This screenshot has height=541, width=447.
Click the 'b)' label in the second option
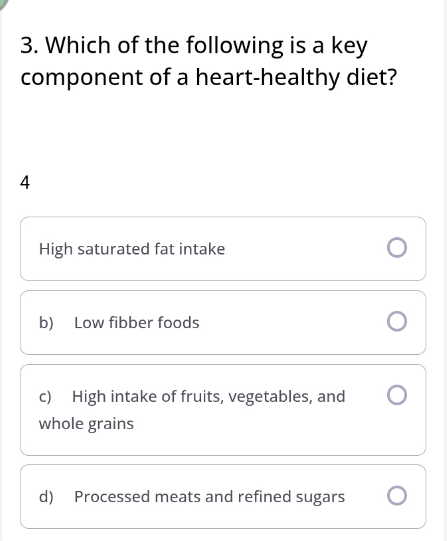tap(46, 323)
